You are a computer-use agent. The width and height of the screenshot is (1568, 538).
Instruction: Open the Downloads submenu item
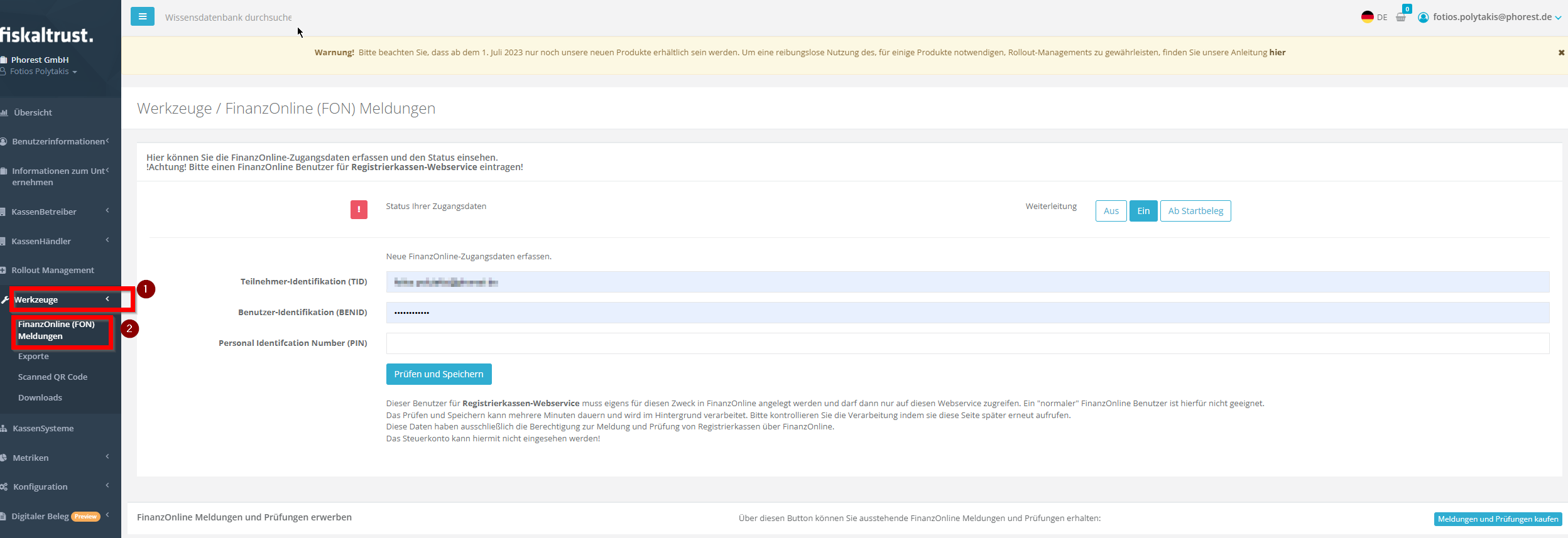pos(40,398)
